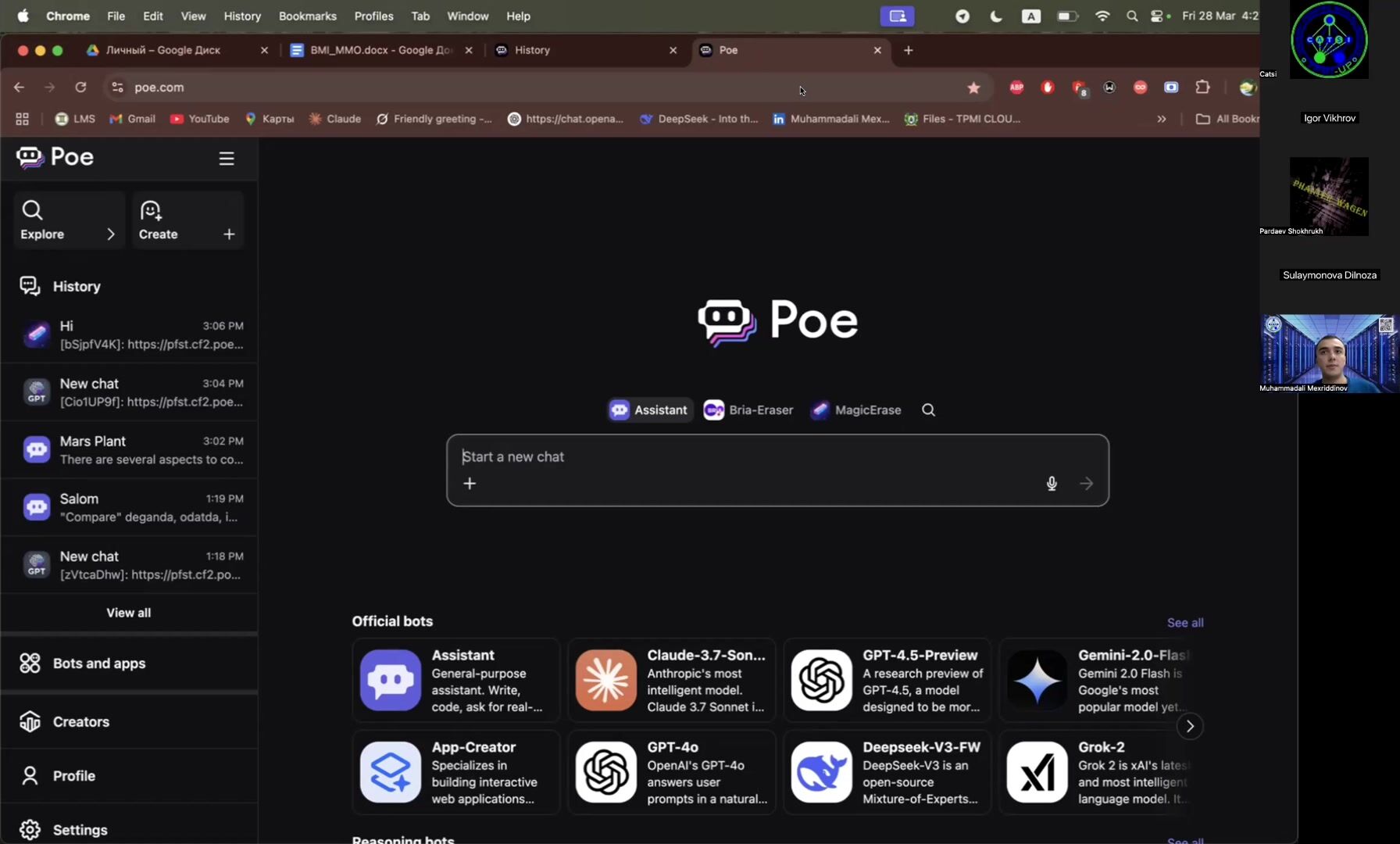Open the bookmarks apps grid icon
The image size is (1400, 844).
coord(22,119)
